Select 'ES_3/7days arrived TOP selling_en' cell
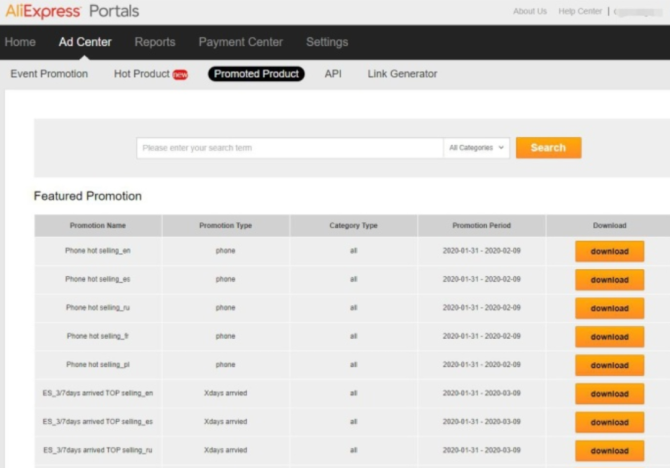 98,393
